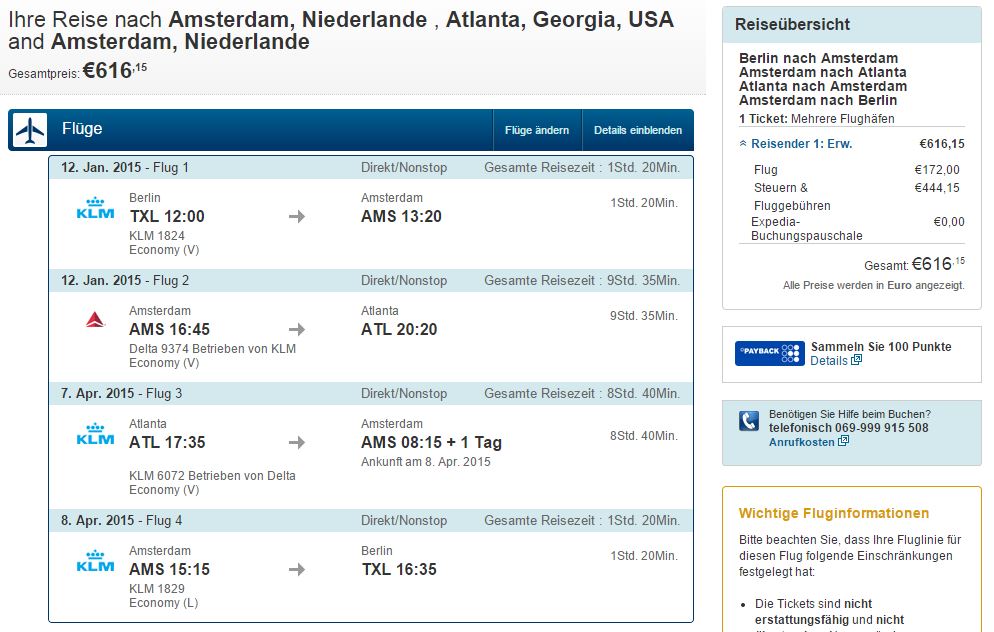Click the KLM logo for flight KLM 1824
Image resolution: width=994 pixels, height=632 pixels.
95,208
